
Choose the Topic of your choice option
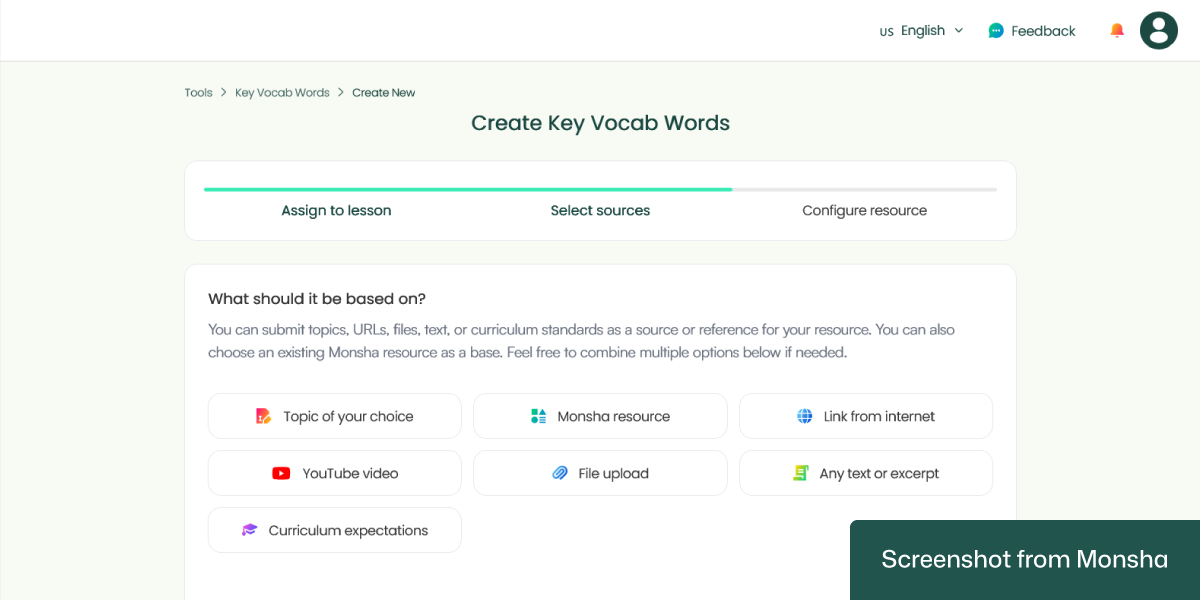tap(335, 416)
